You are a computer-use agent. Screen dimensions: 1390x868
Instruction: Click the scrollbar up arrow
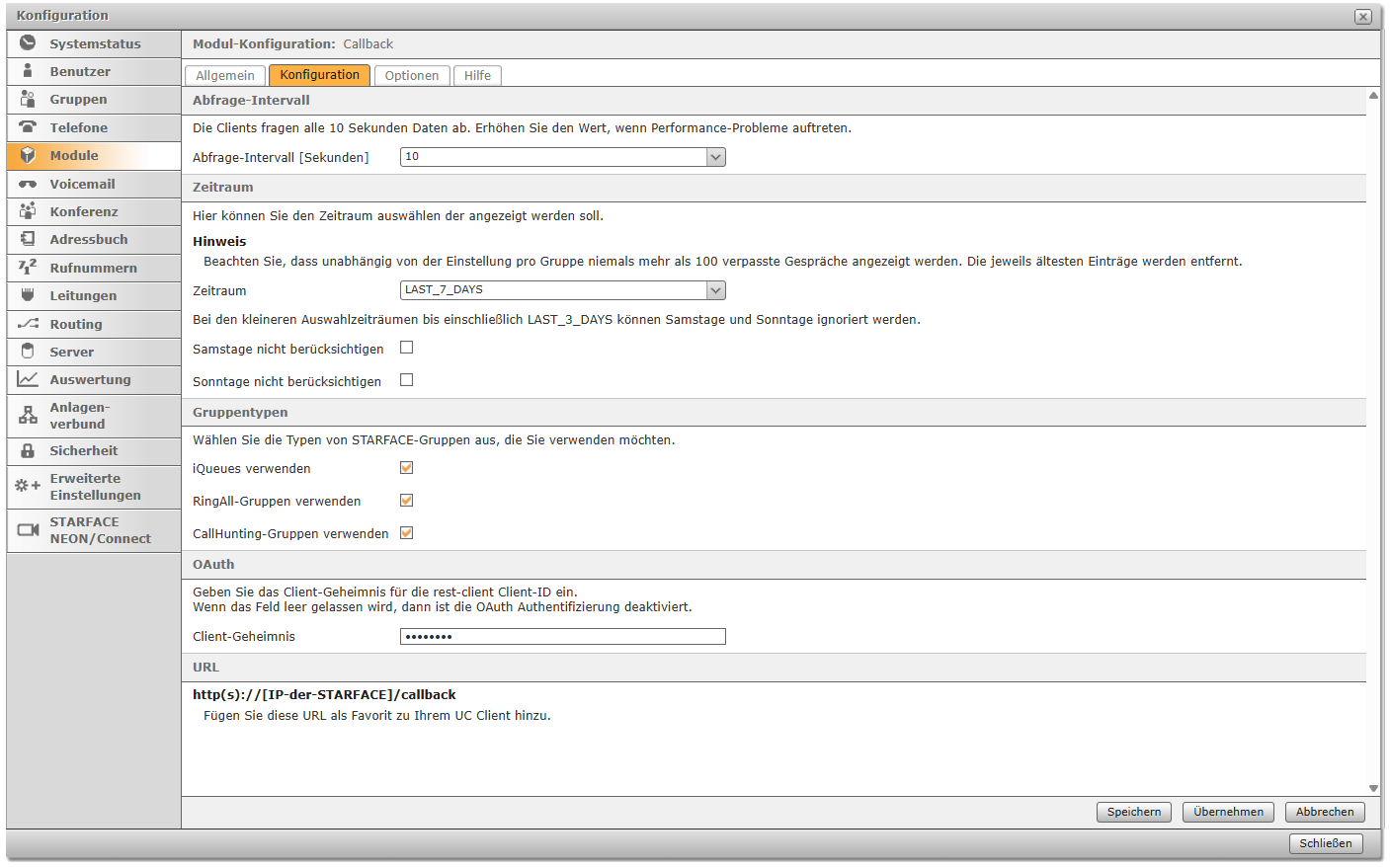1373,96
